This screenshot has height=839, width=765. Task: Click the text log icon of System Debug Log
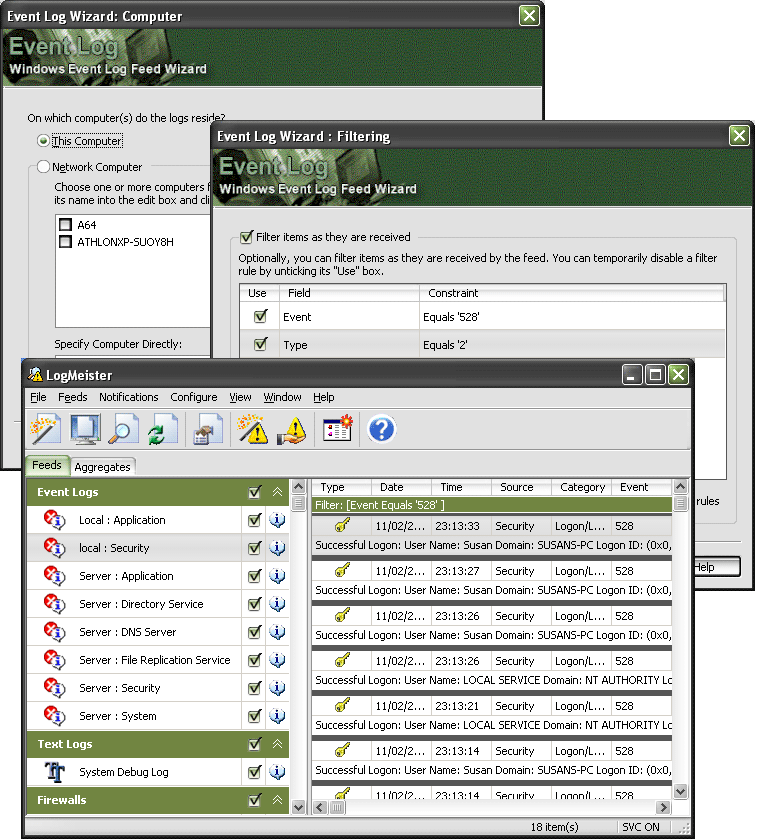(55, 772)
